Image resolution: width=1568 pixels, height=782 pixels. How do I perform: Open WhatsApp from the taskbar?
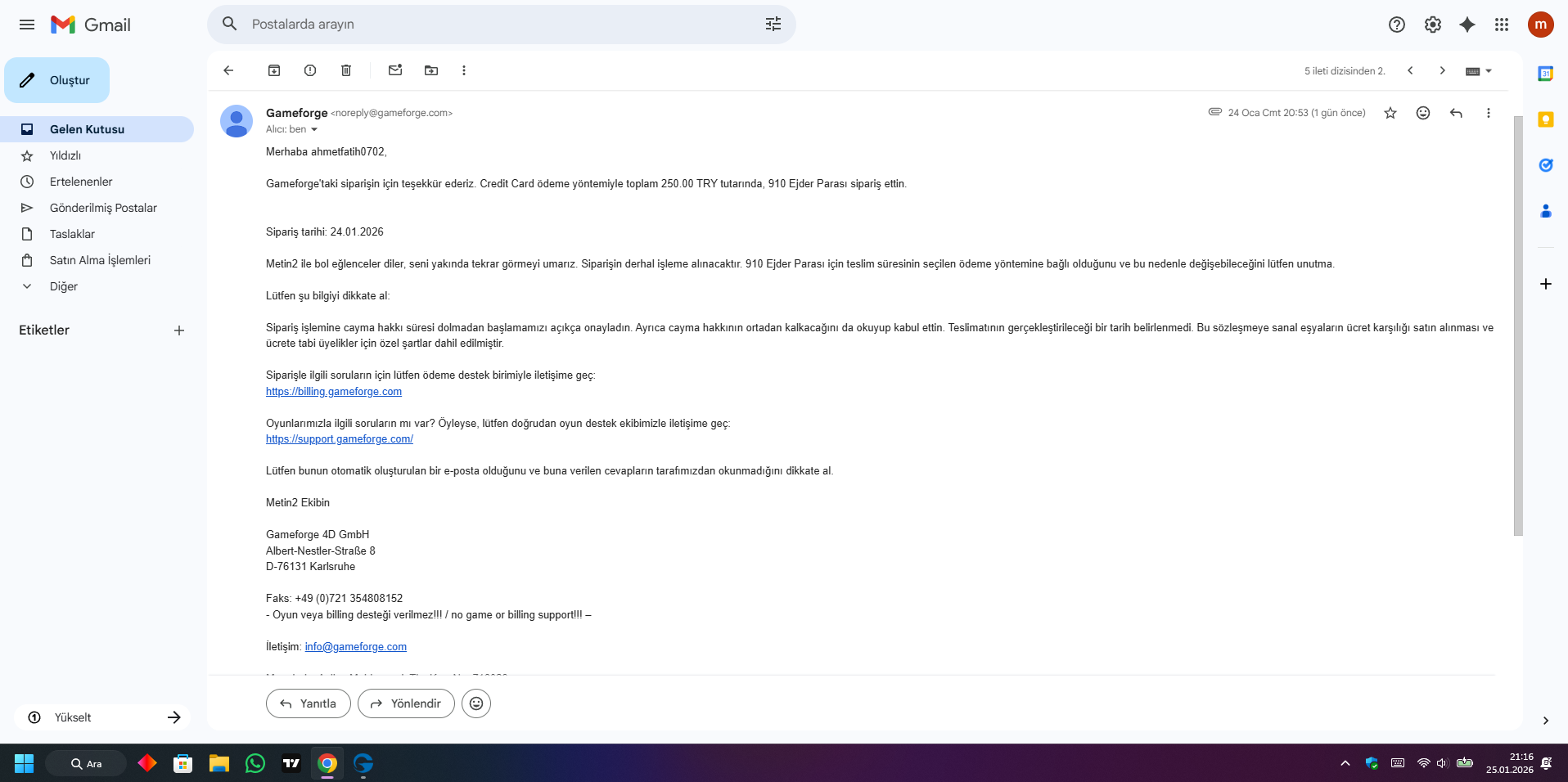point(255,763)
